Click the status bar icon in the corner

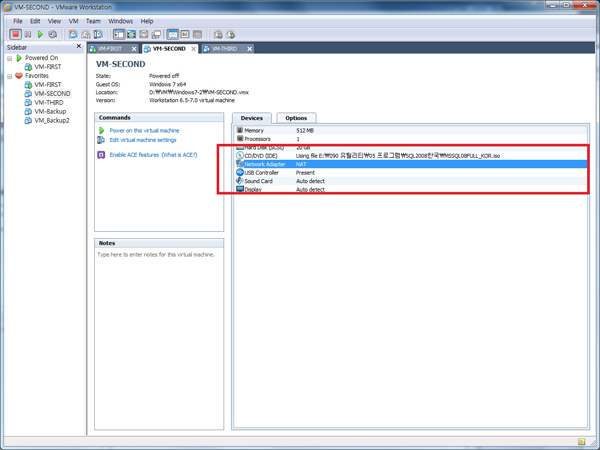(x=581, y=442)
